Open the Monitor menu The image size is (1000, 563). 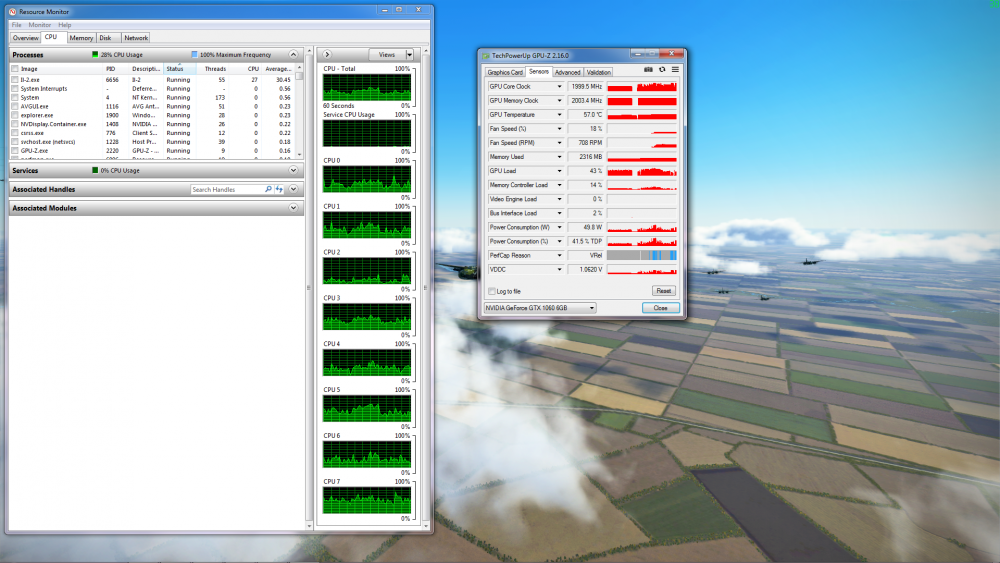coord(40,25)
